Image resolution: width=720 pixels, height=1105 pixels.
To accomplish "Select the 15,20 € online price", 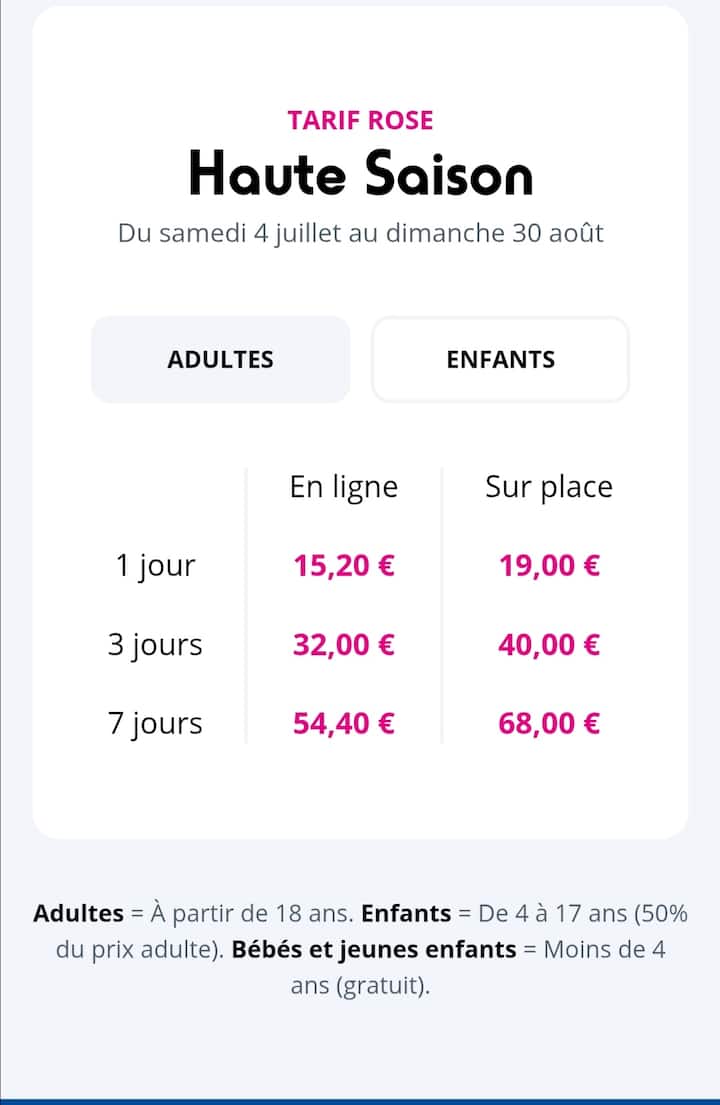I will pyautogui.click(x=344, y=565).
